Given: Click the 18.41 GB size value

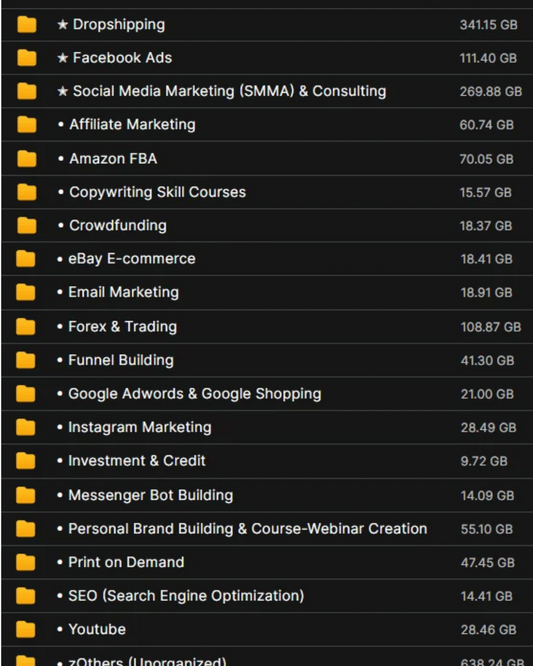Looking at the screenshot, I should [x=487, y=259].
